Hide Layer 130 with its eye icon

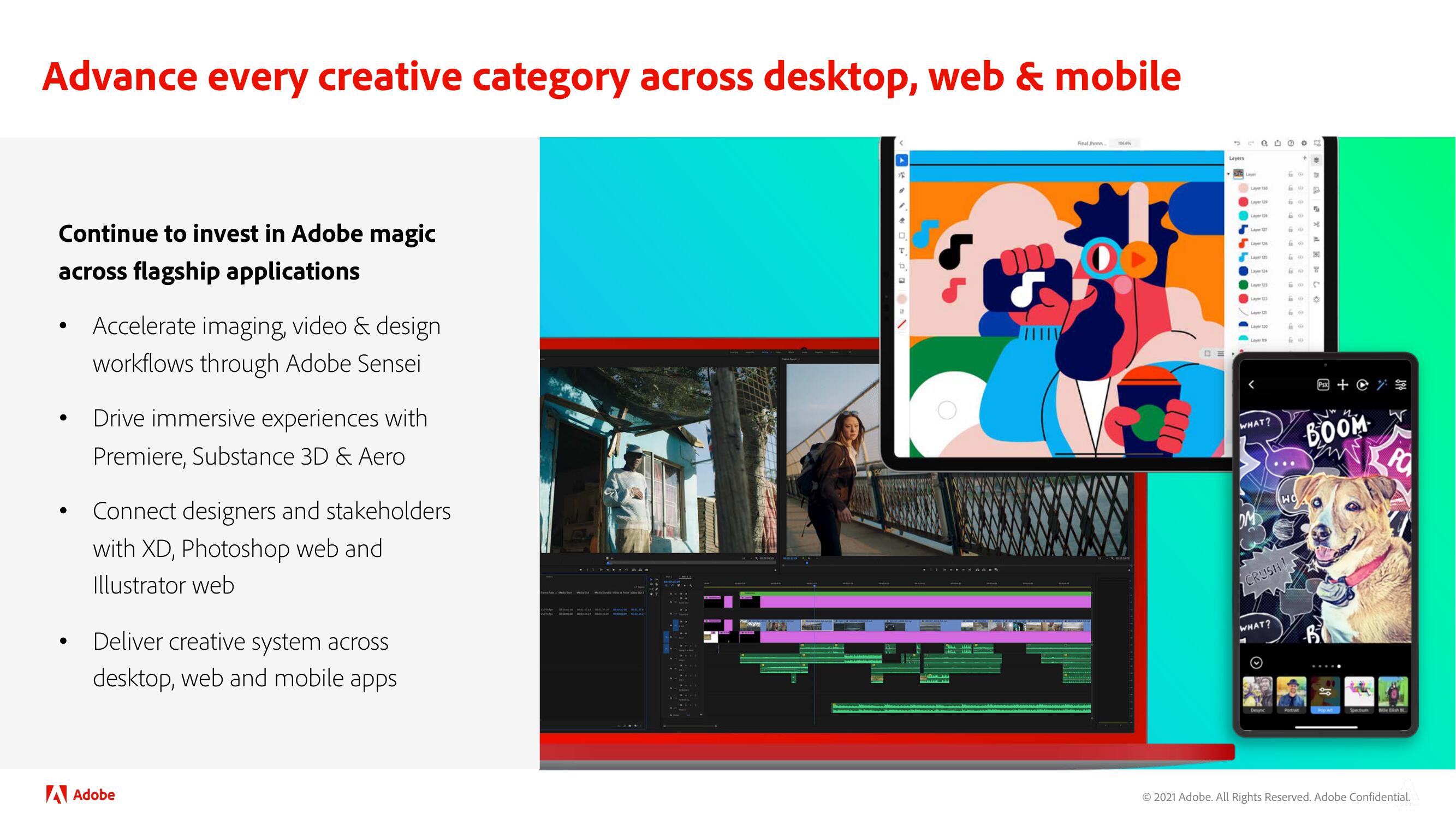[x=1300, y=188]
